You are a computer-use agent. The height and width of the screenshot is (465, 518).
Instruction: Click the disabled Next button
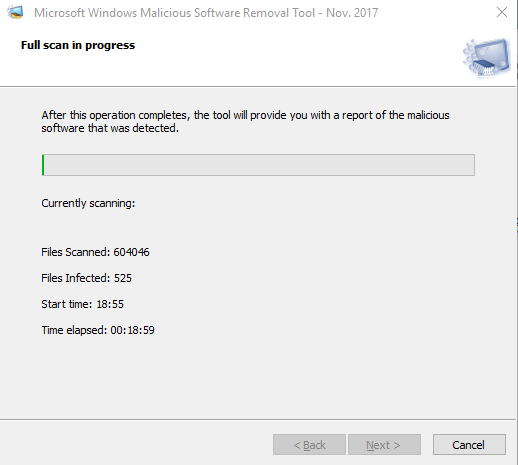384,444
